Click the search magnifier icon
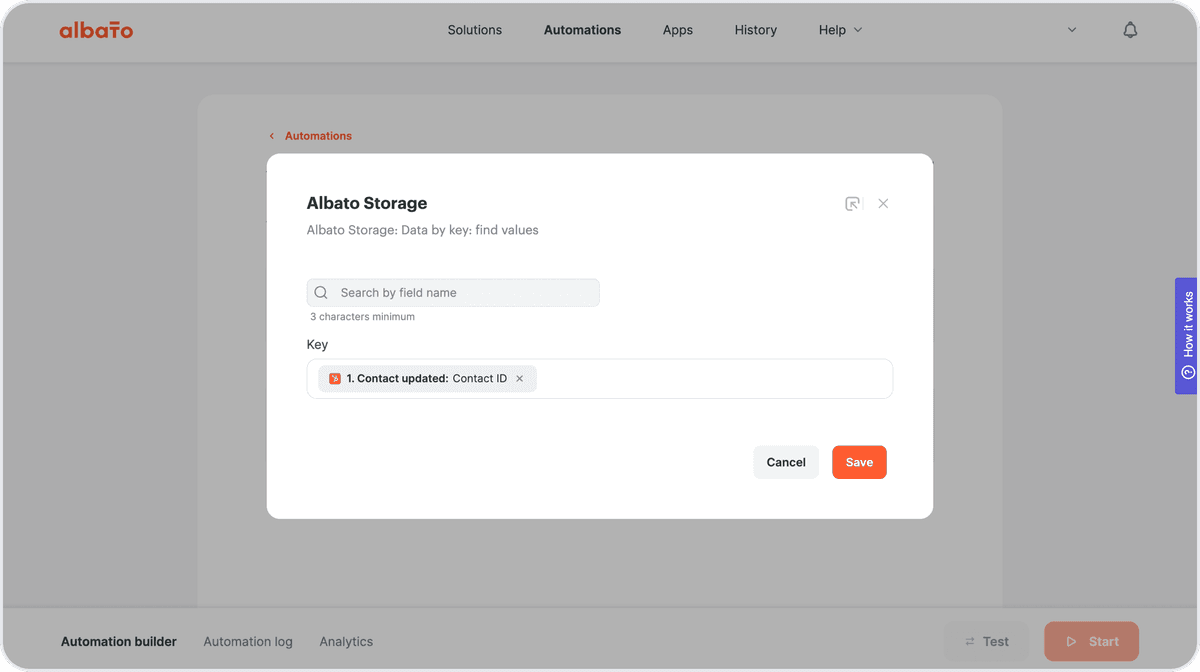 point(321,293)
